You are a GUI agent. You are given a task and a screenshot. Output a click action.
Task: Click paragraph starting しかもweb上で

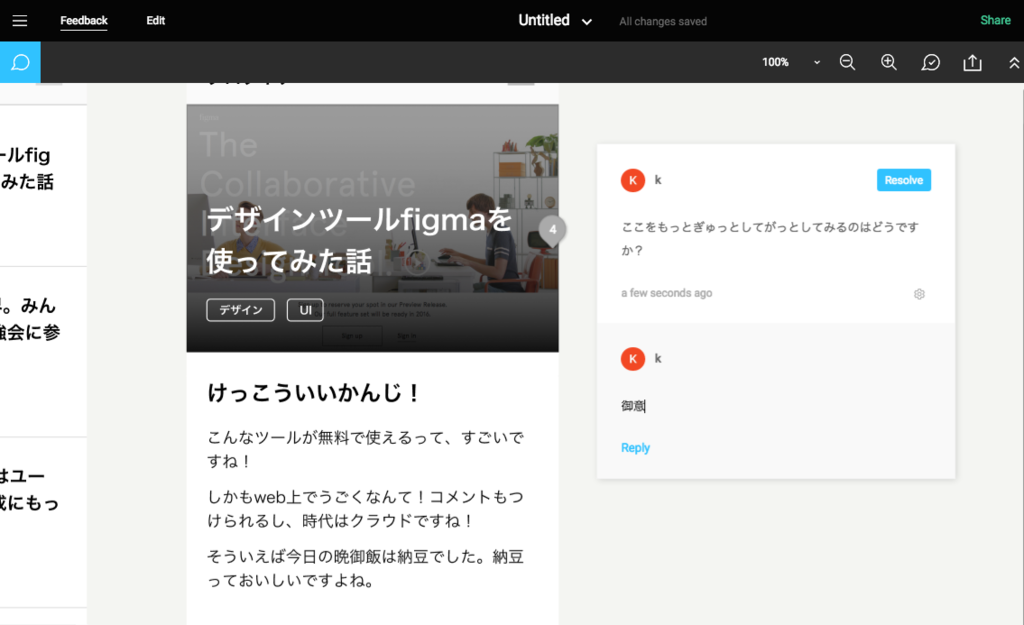pyautogui.click(x=365, y=509)
